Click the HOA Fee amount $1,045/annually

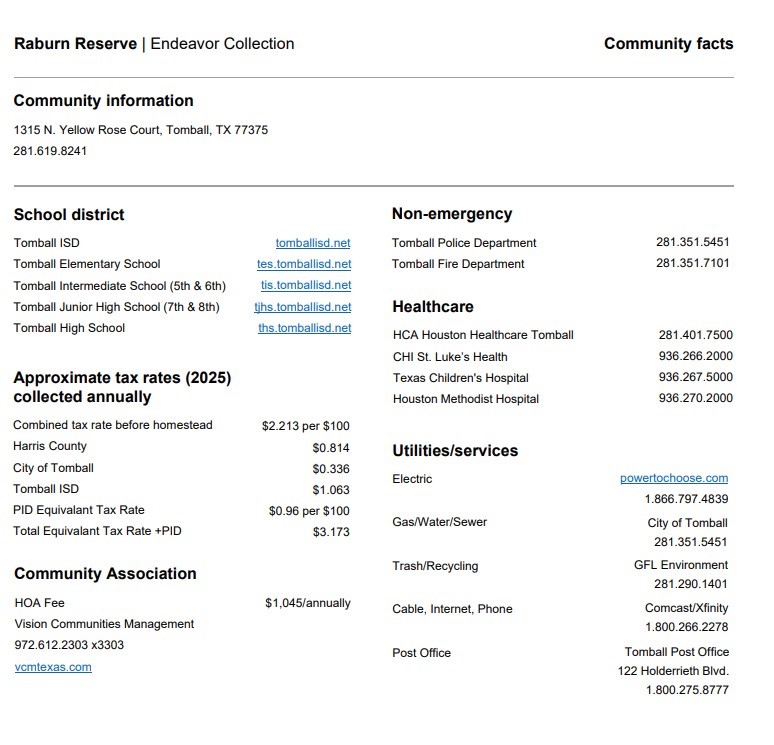[x=308, y=603]
